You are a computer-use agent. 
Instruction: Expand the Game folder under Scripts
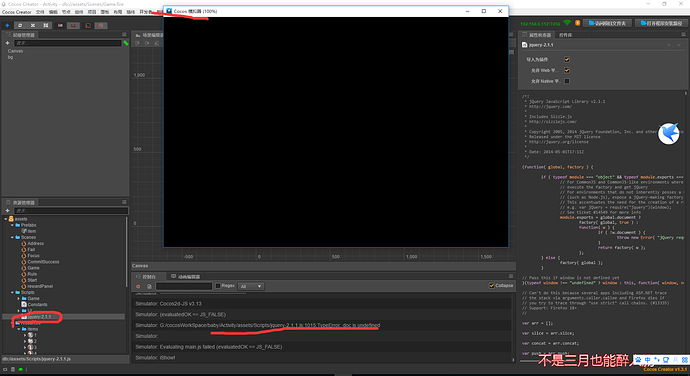(x=18, y=299)
